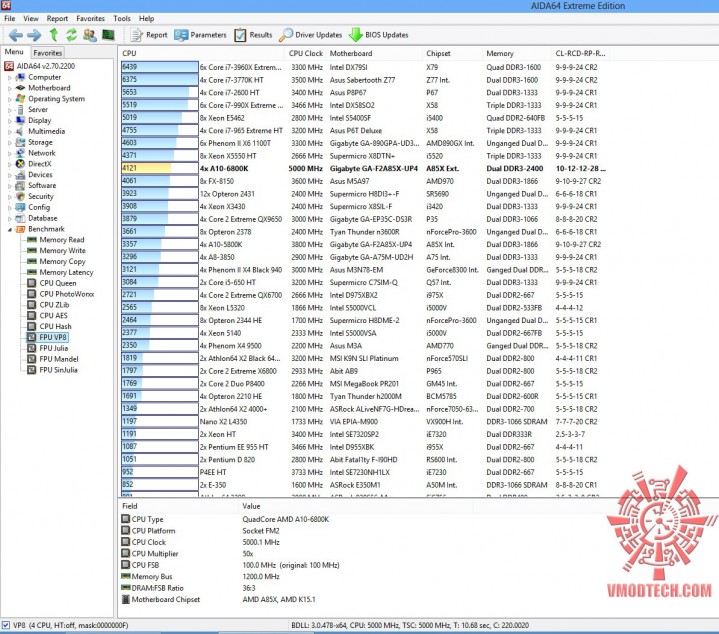Open the Report menu
The height and width of the screenshot is (634, 719).
[57, 18]
